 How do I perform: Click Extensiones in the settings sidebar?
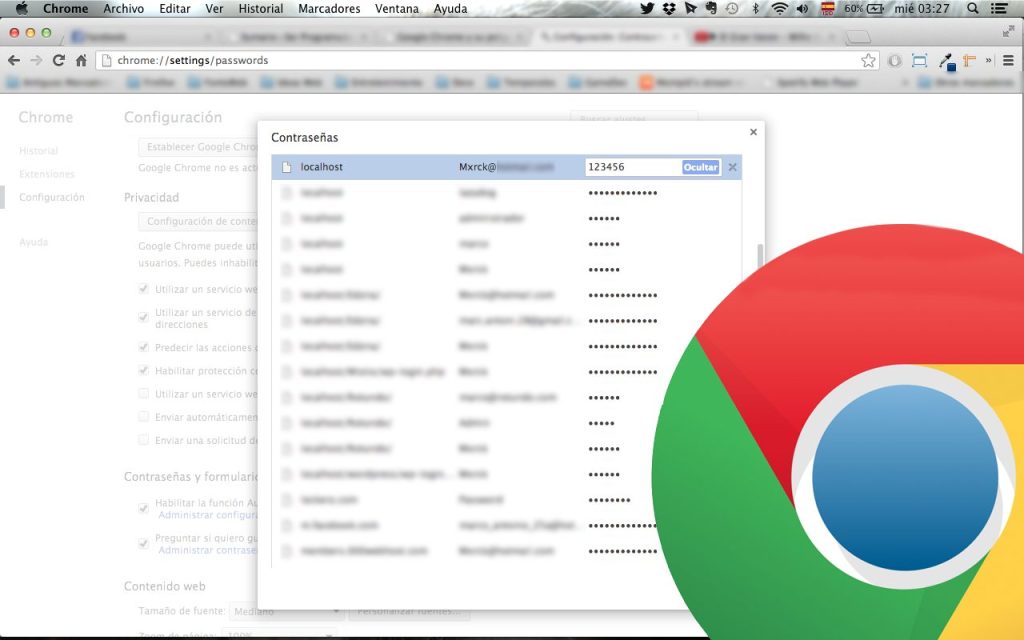[46, 174]
